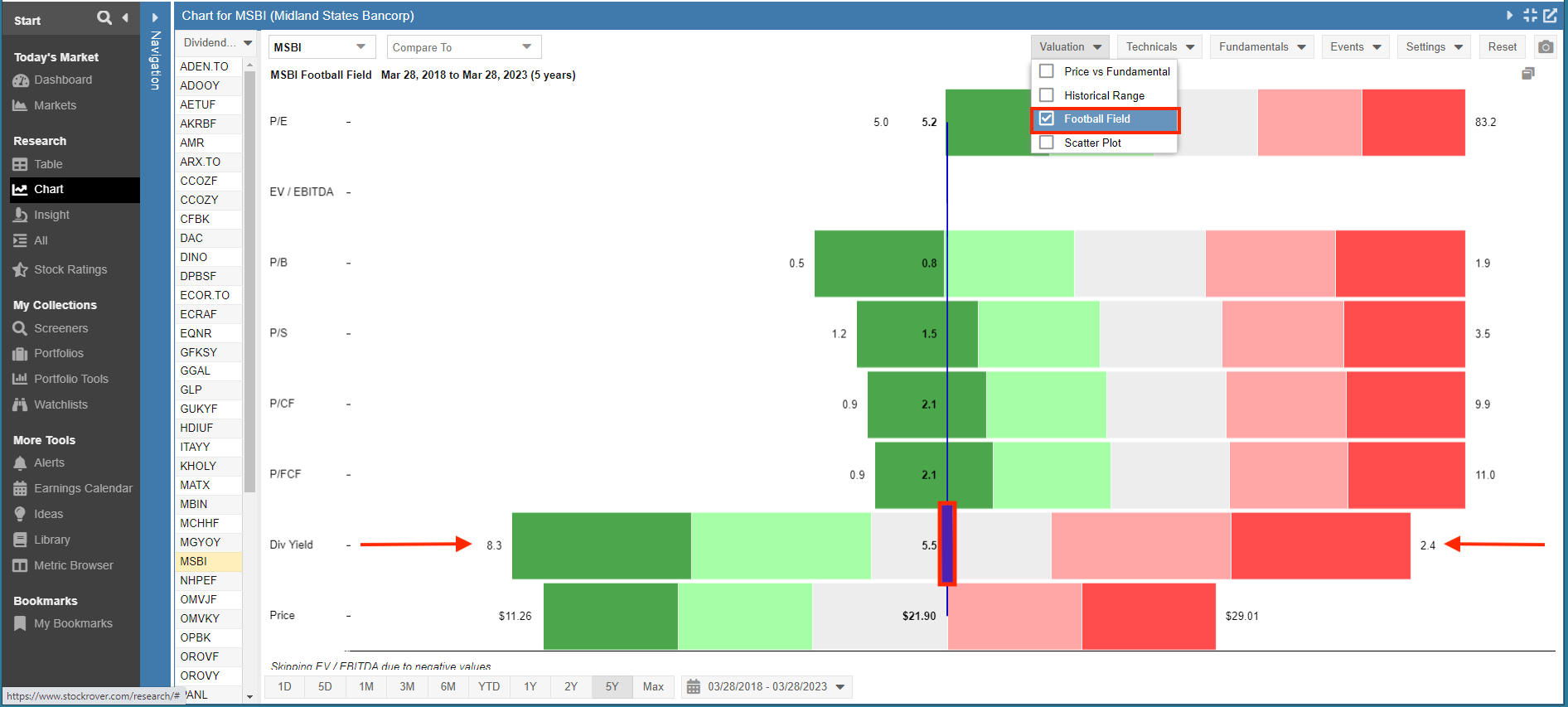Screen dimensions: 1568x707
Task: Click the Div Yield purple marker
Action: pos(947,544)
